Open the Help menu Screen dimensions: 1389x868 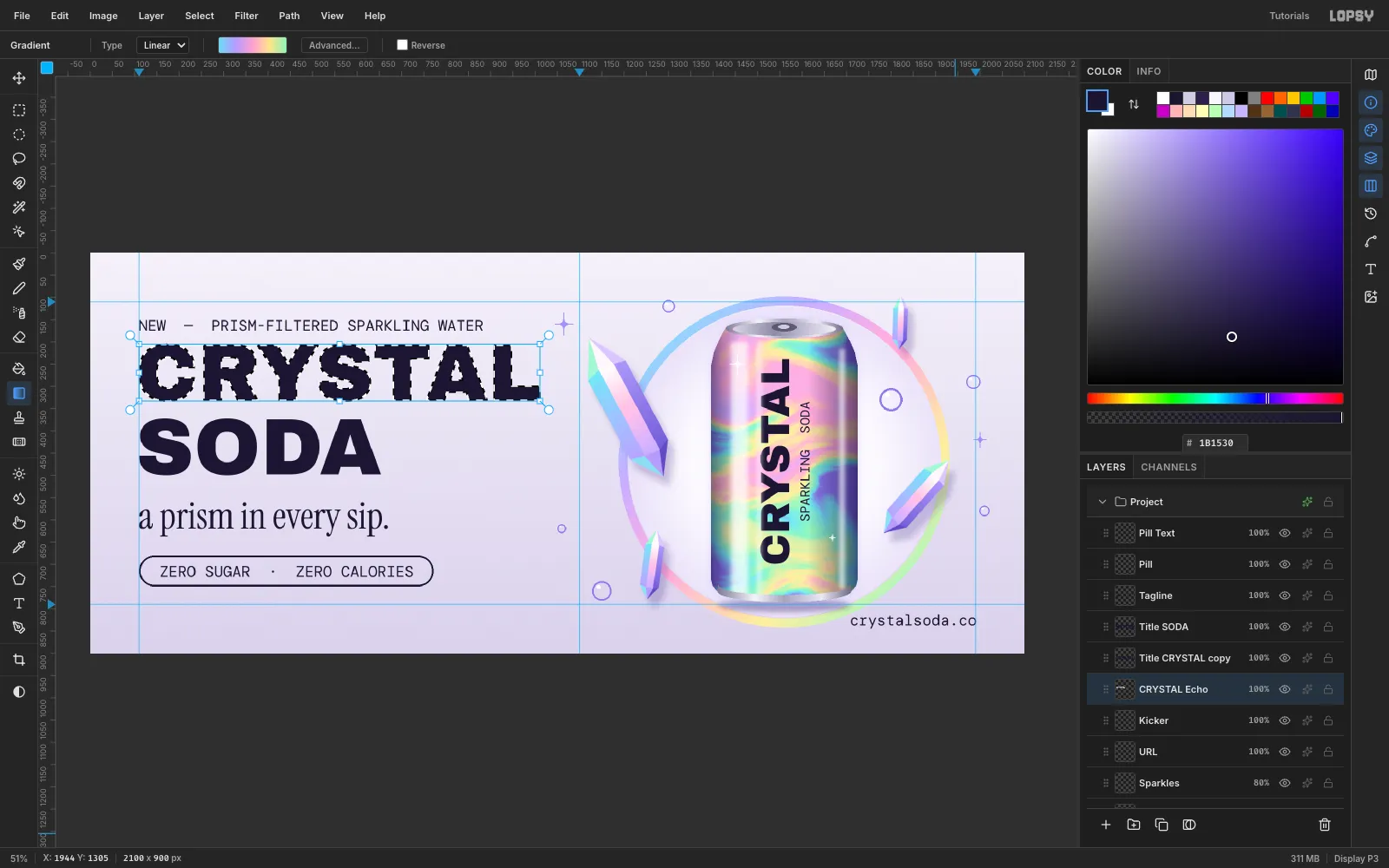(x=375, y=16)
